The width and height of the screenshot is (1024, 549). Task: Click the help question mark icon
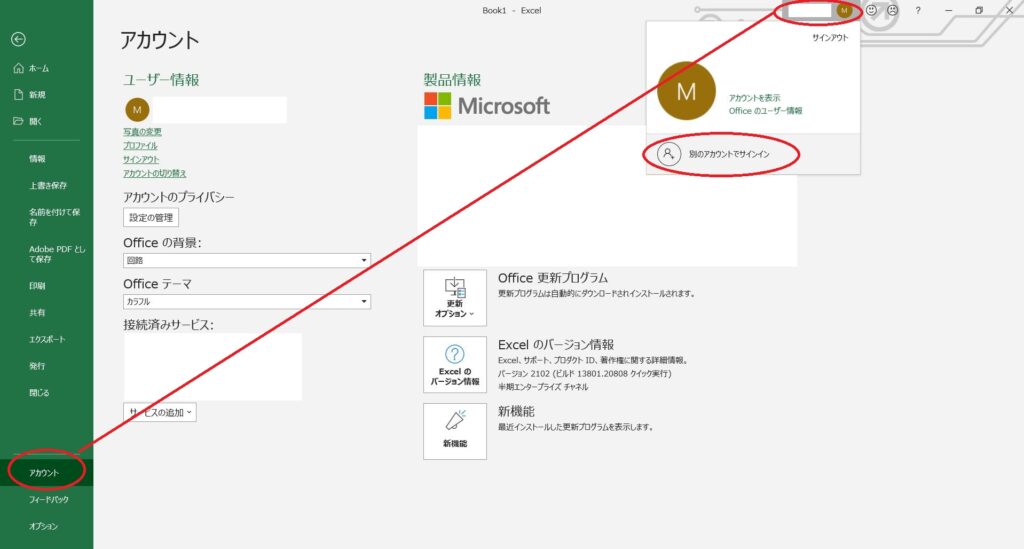point(918,10)
